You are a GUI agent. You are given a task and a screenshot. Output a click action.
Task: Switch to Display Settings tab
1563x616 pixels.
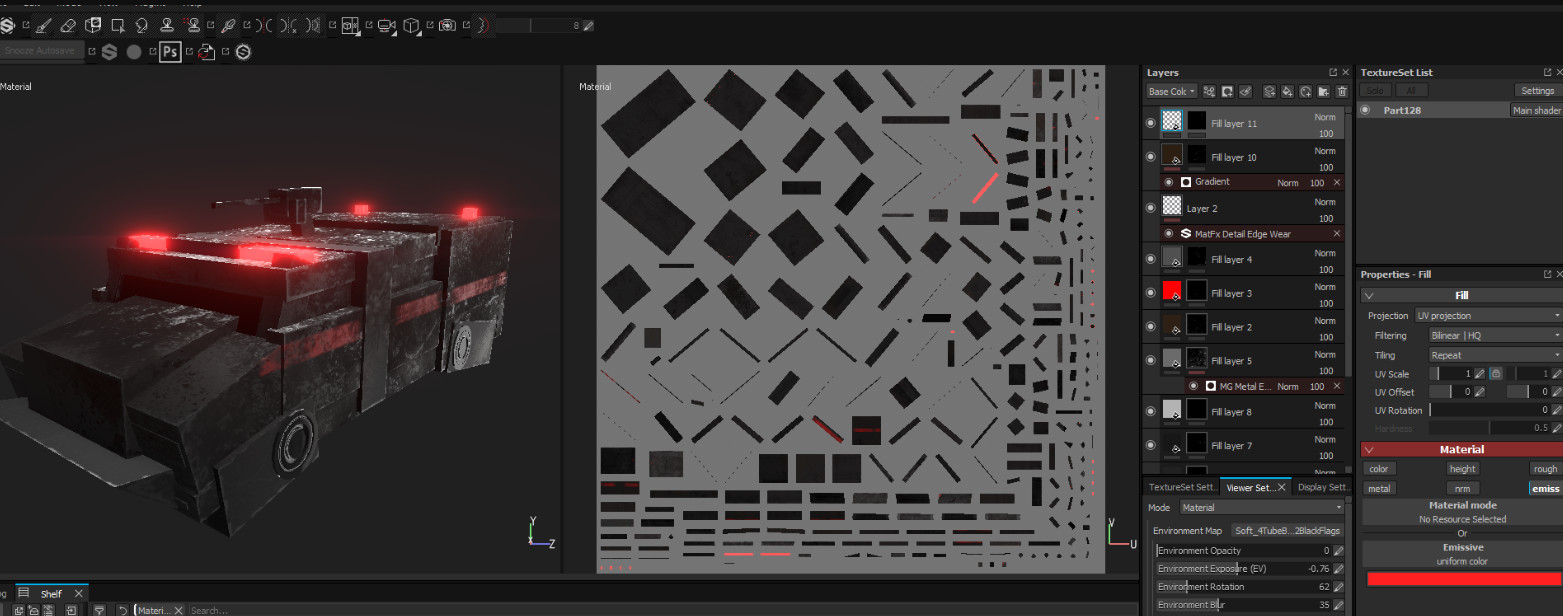1324,487
